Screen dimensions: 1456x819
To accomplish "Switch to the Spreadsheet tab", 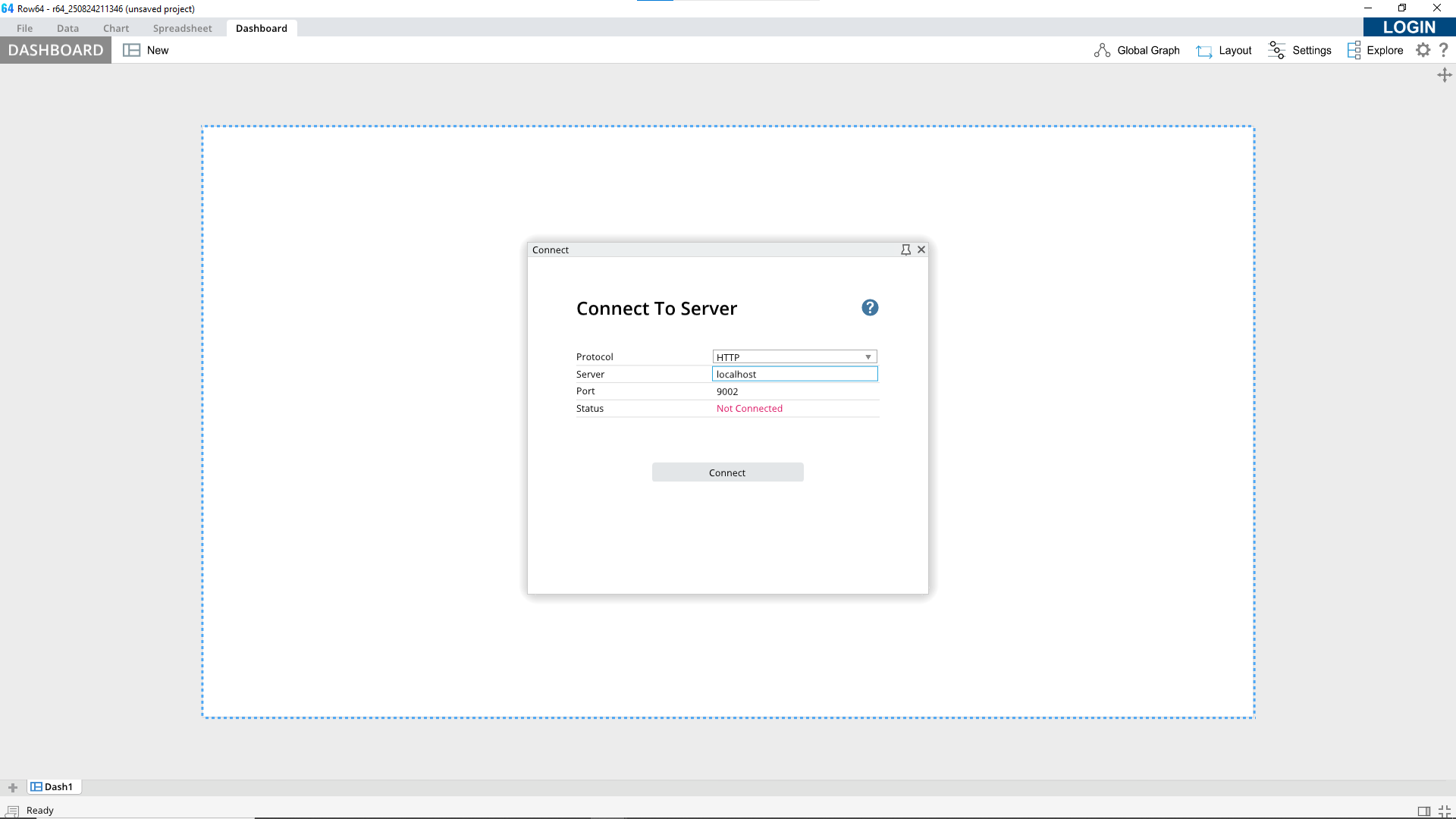I will click(x=182, y=28).
